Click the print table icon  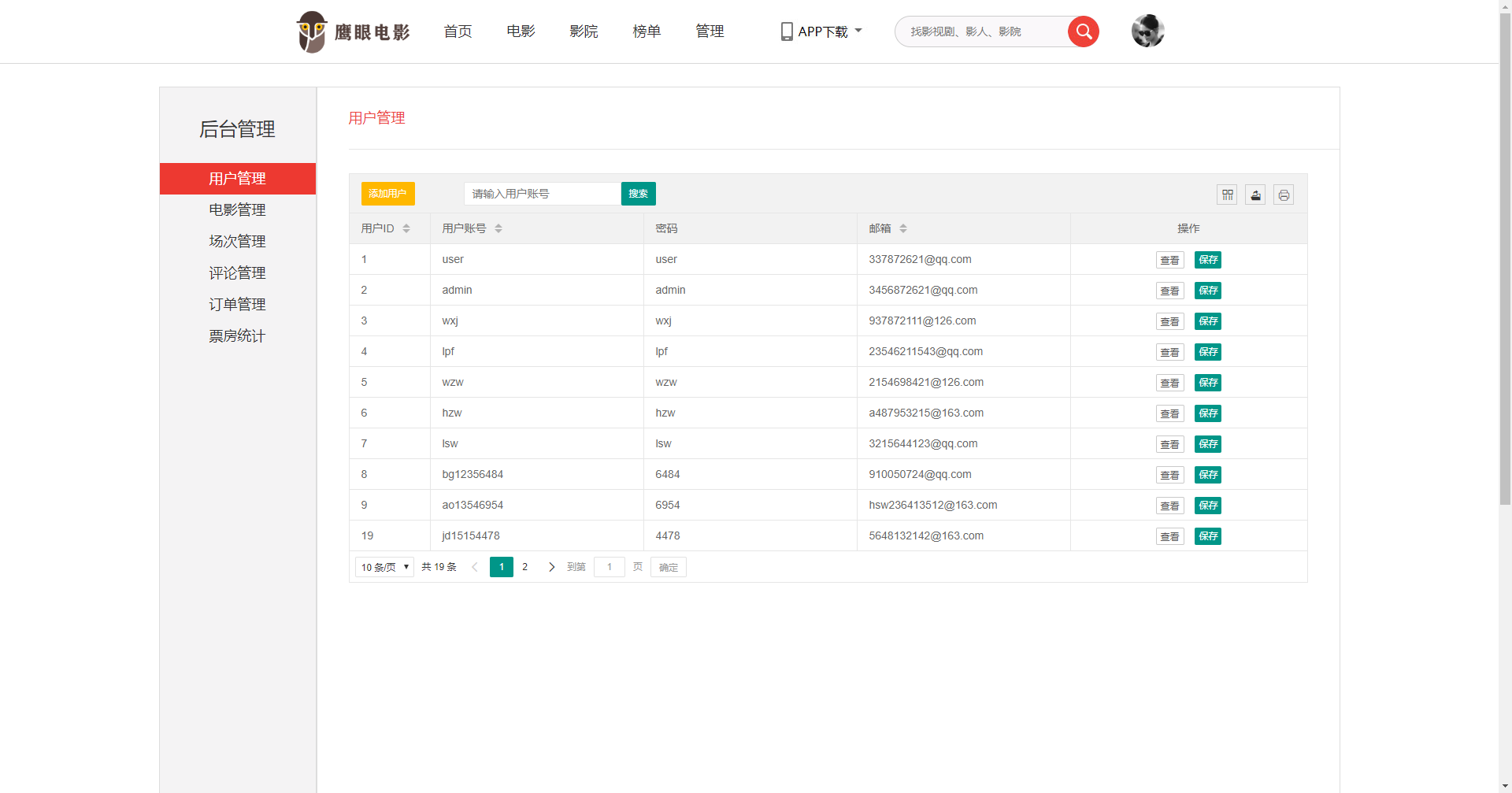click(1284, 195)
